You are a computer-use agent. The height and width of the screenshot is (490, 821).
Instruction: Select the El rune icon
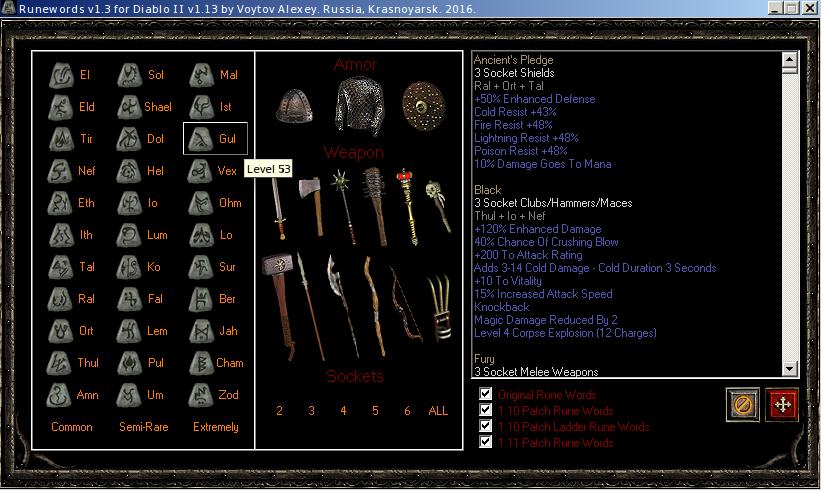tap(62, 75)
